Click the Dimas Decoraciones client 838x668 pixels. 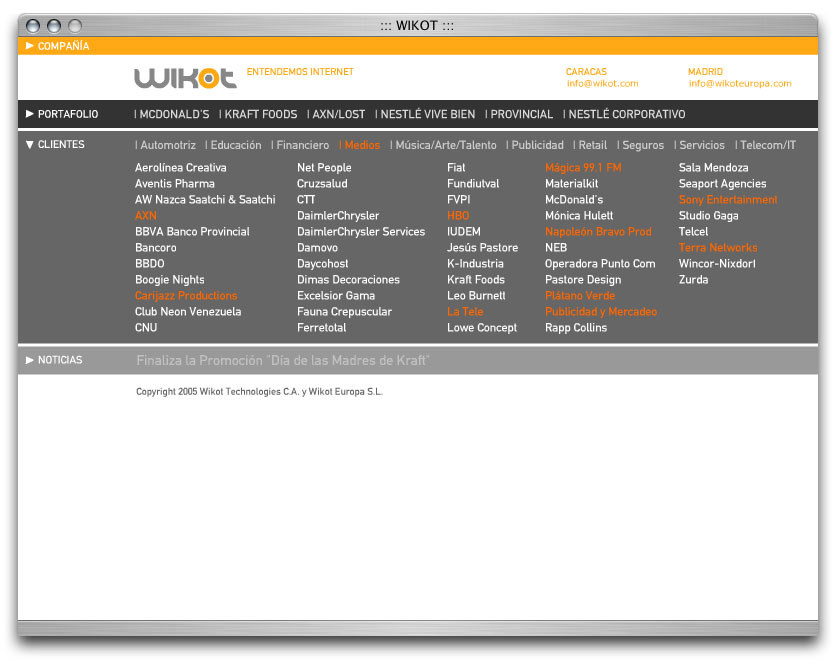pyautogui.click(x=348, y=280)
